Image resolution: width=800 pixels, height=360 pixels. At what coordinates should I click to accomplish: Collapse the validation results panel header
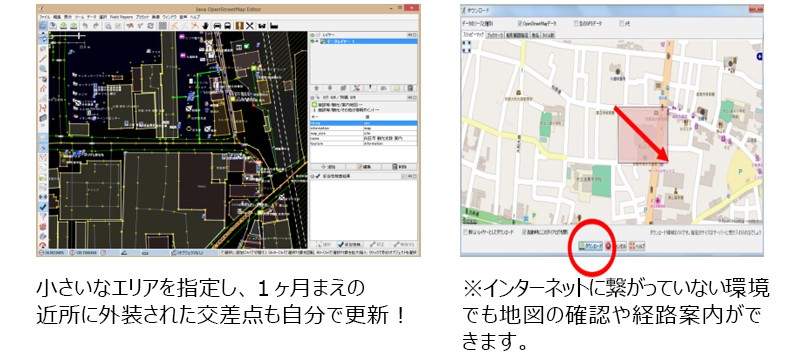(x=312, y=175)
